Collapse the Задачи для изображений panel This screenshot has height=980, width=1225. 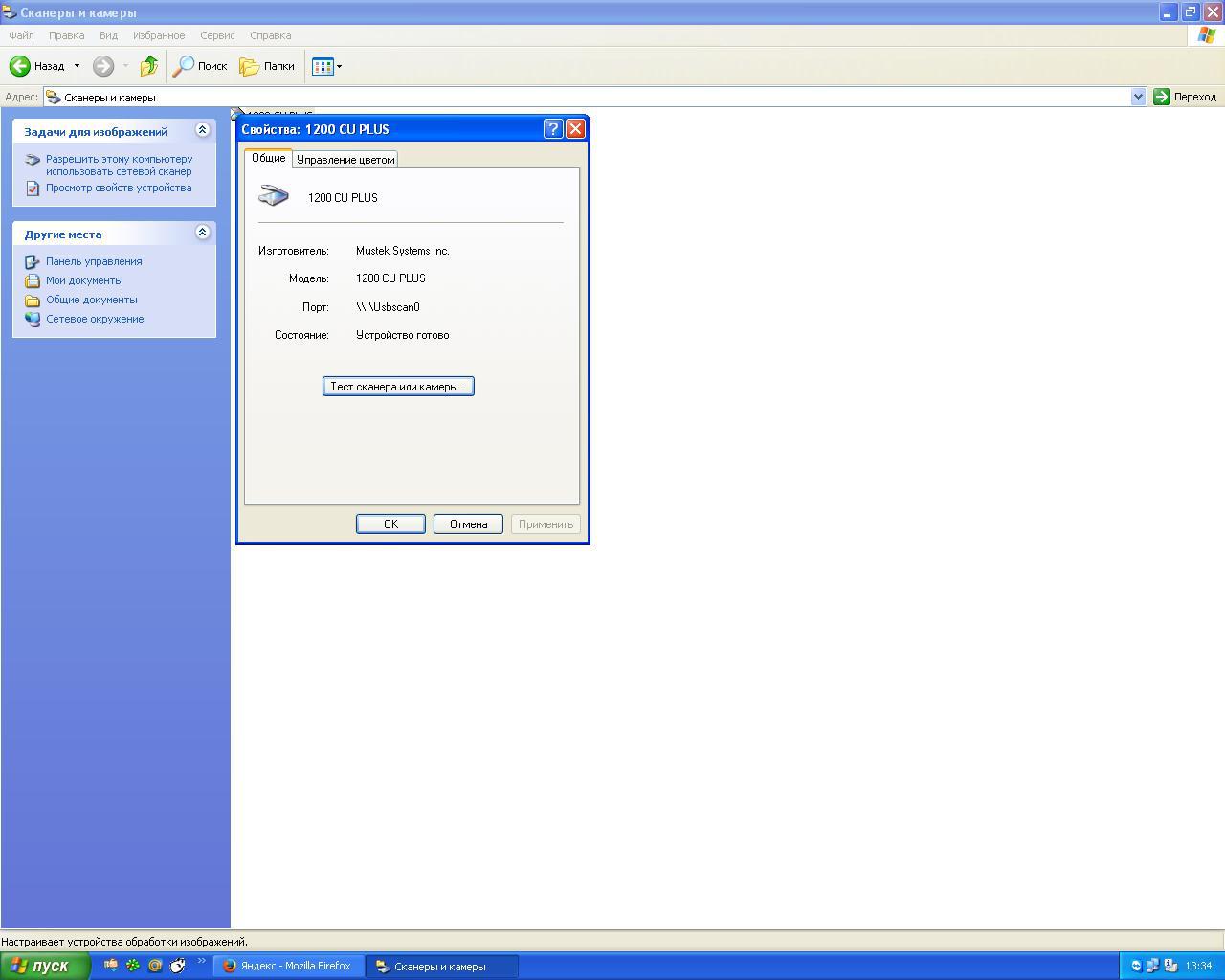(202, 130)
